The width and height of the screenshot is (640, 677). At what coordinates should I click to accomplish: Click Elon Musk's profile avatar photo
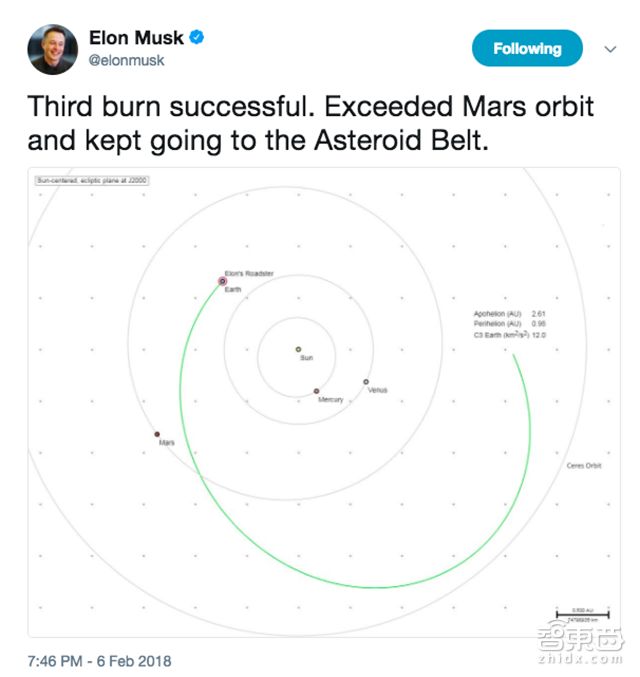pyautogui.click(x=53, y=50)
